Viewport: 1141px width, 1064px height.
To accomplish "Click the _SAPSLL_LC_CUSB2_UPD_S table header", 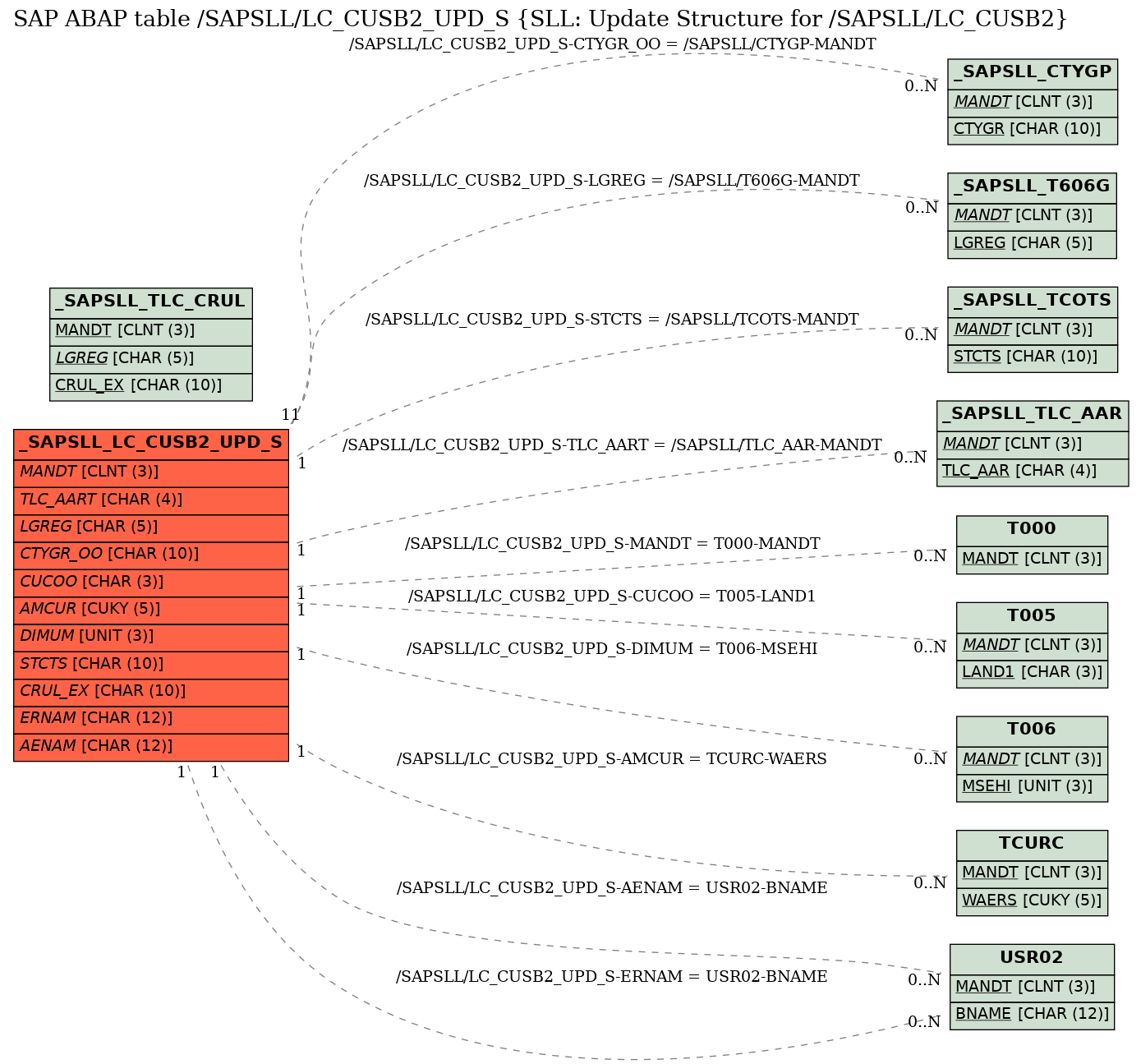I will [151, 444].
